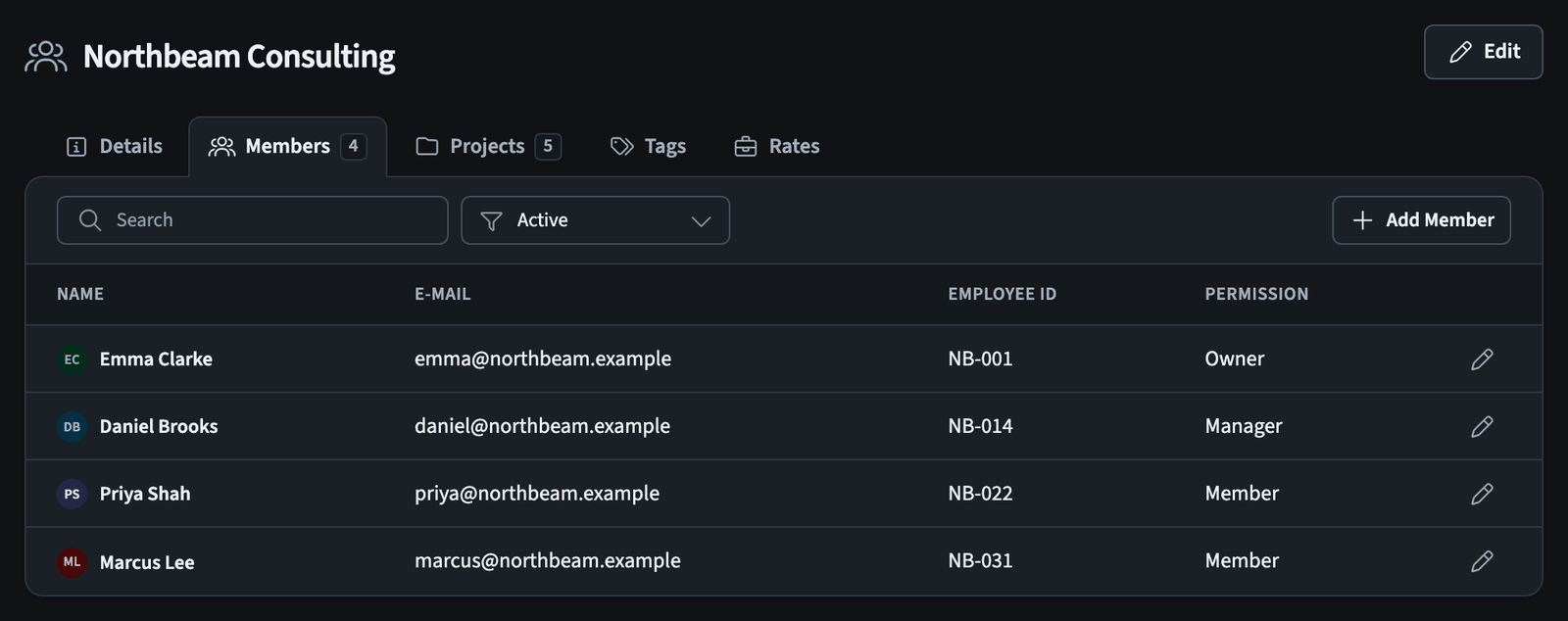1568x621 pixels.
Task: Click the E-MAIL column header
Action: 442,294
